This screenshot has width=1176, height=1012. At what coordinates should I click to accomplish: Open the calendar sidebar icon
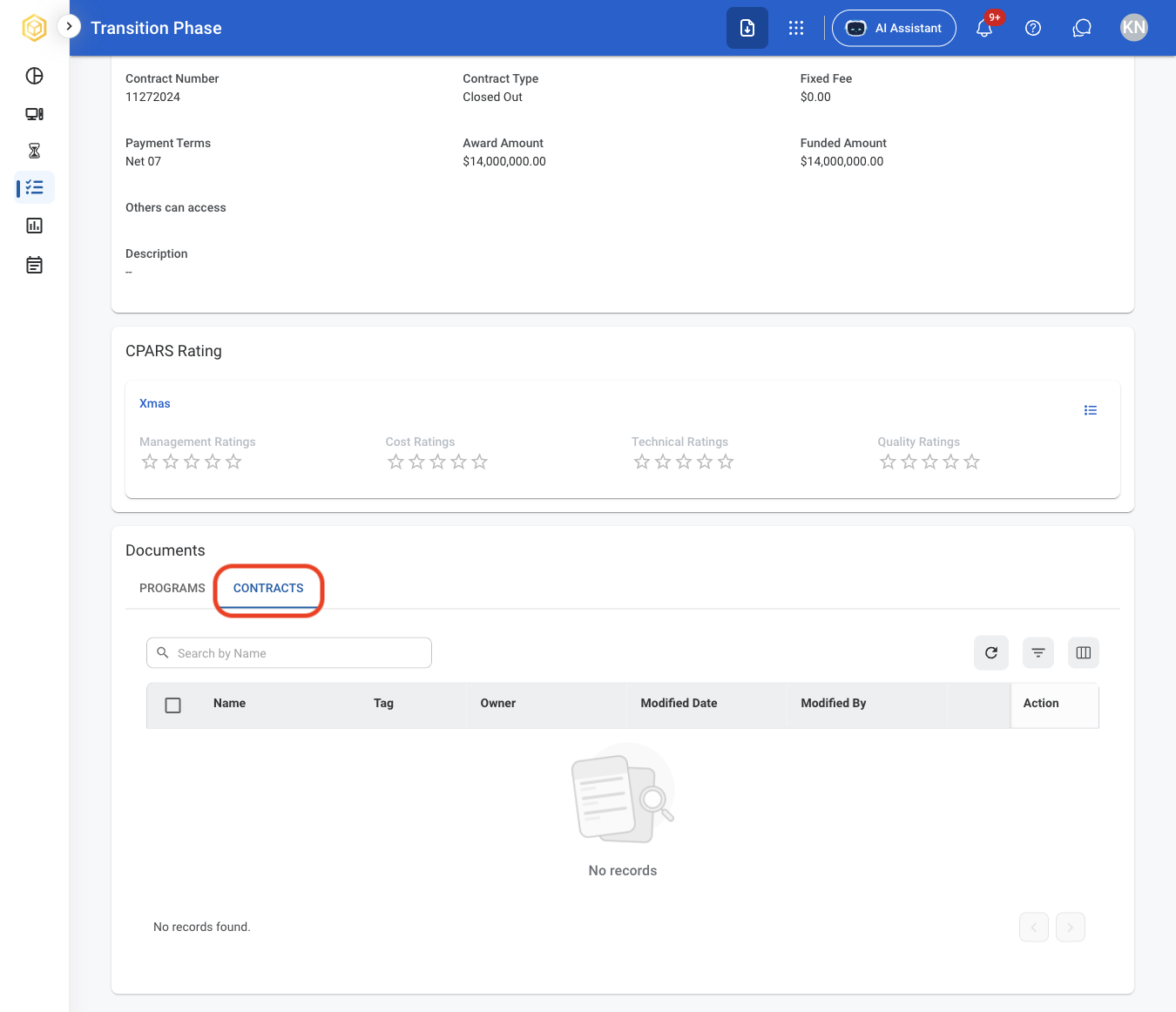(x=35, y=265)
